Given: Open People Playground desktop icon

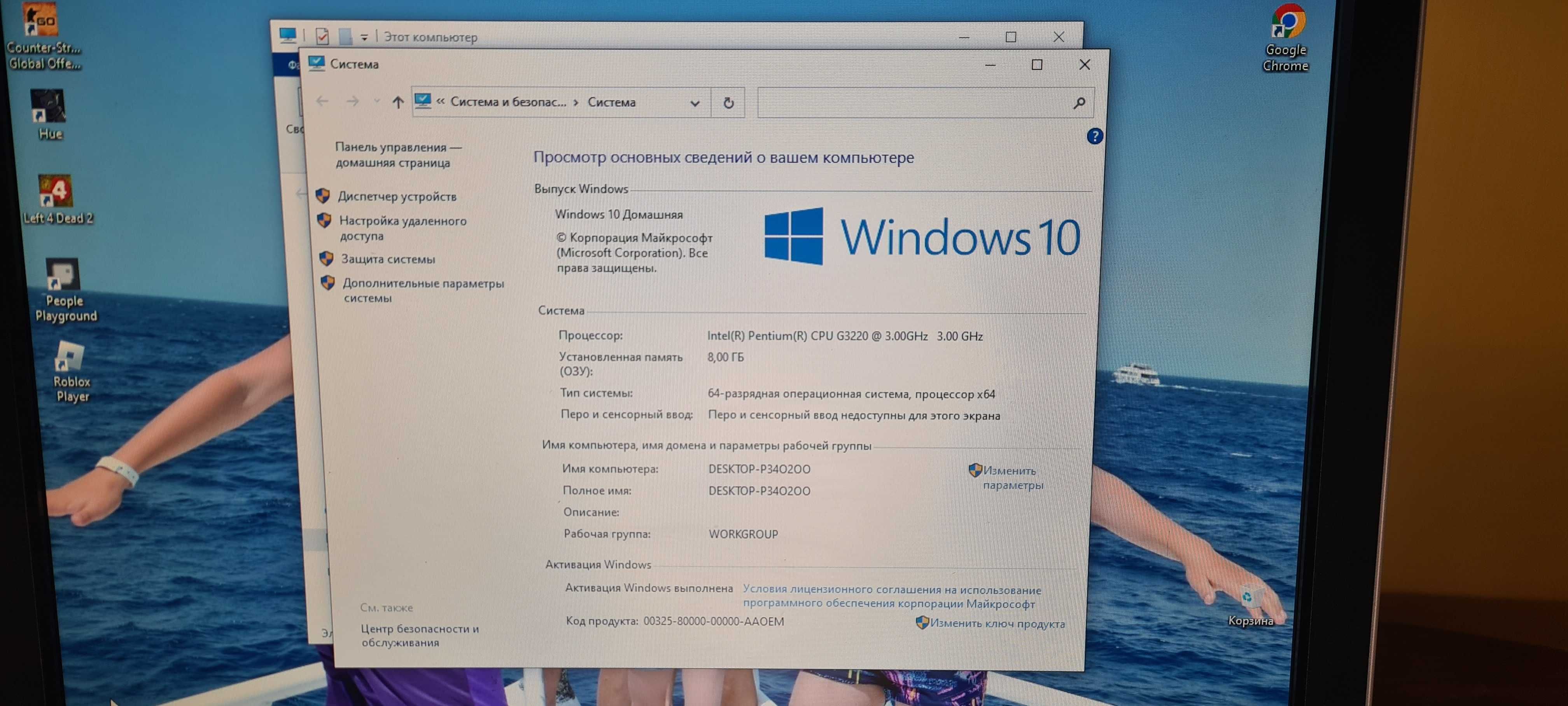Looking at the screenshot, I should (x=65, y=290).
